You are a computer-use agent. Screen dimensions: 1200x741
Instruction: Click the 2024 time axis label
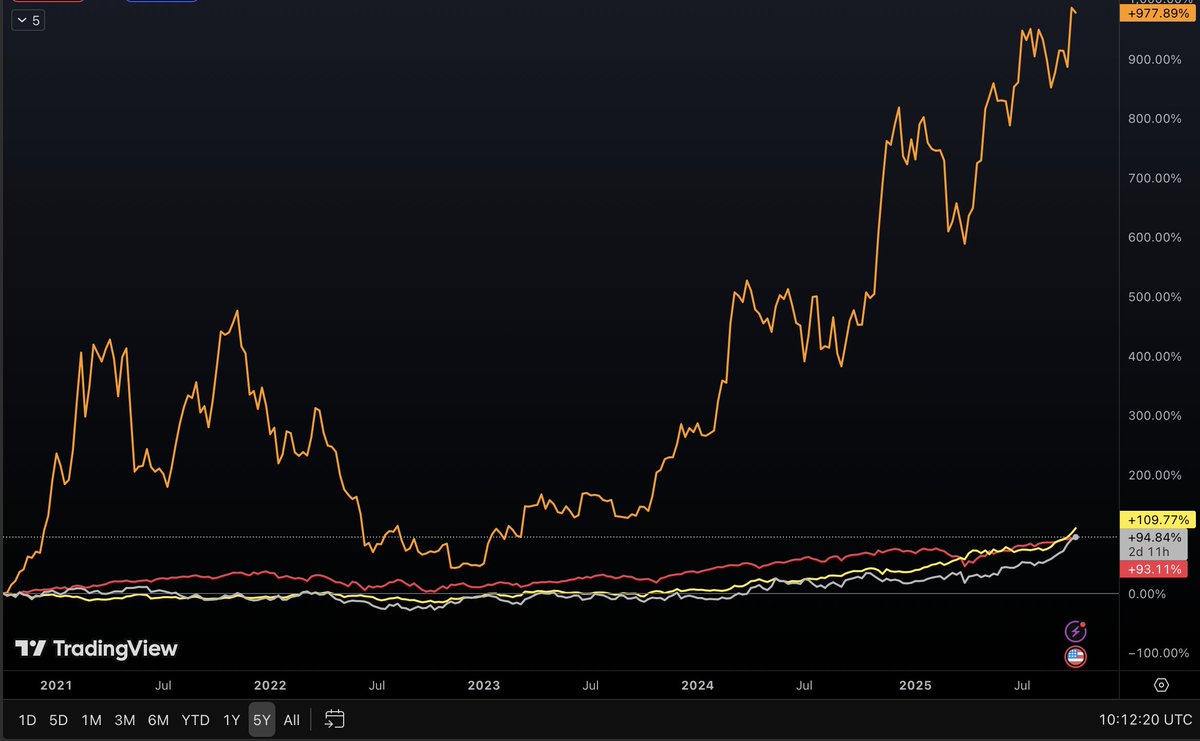point(697,686)
